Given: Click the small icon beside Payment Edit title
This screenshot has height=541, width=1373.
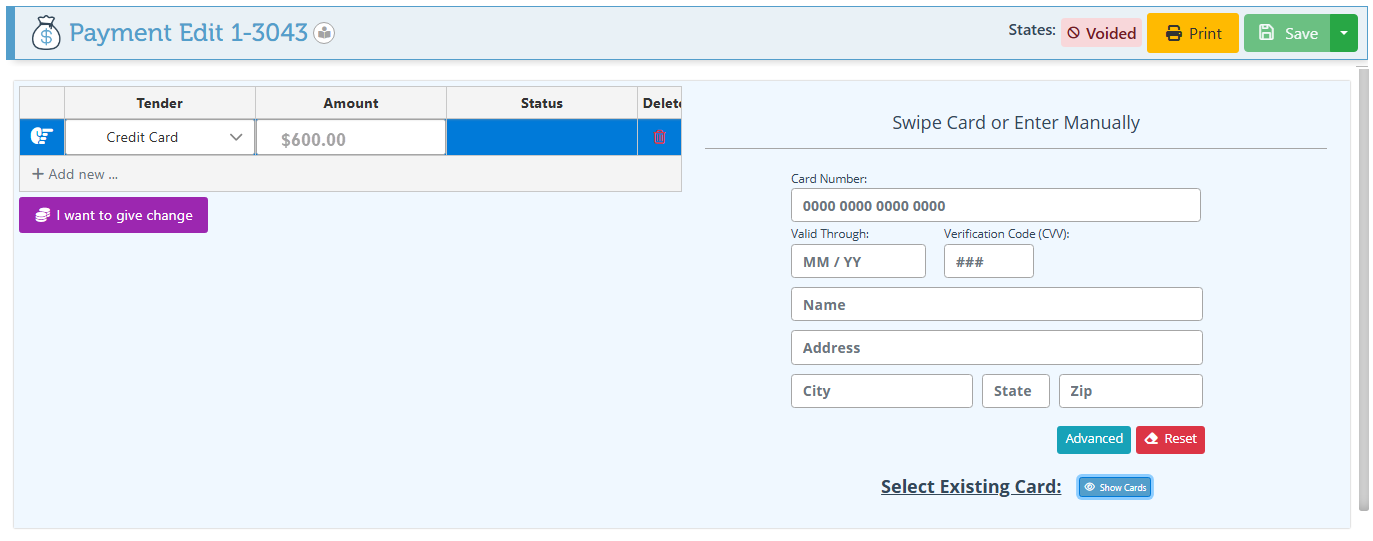Looking at the screenshot, I should [x=324, y=33].
